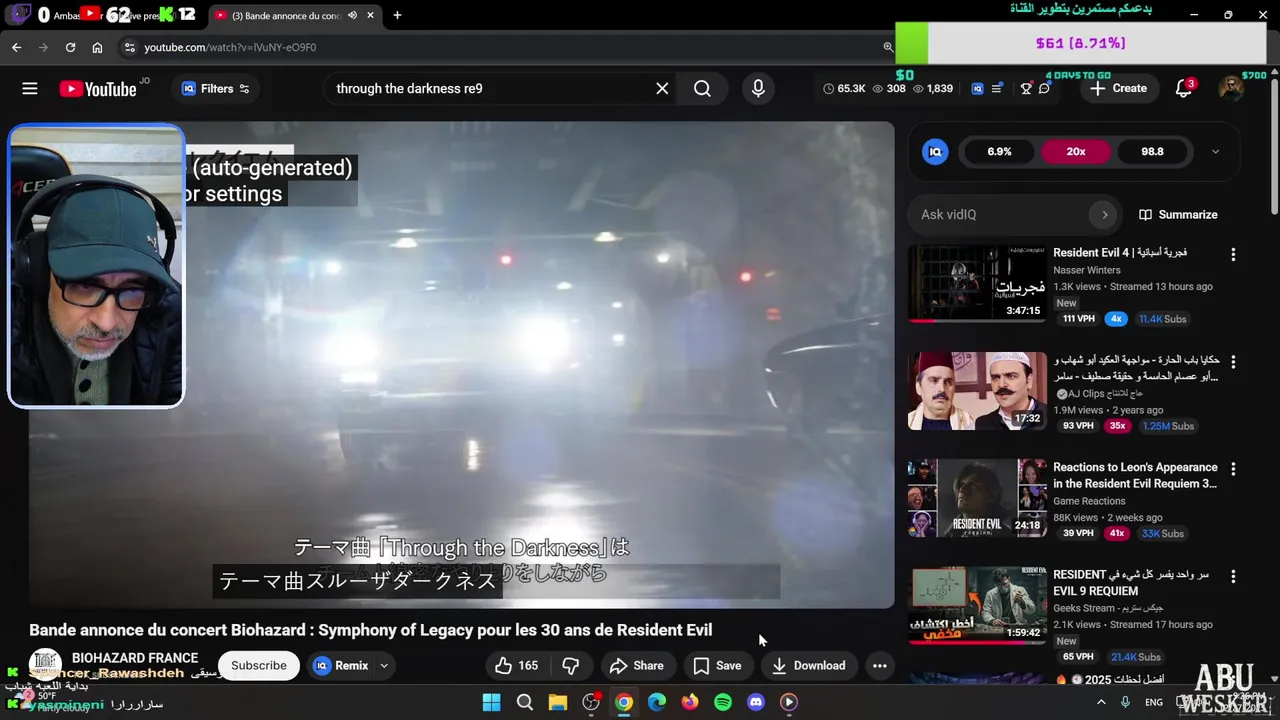Click the Create button

pyautogui.click(x=1119, y=88)
